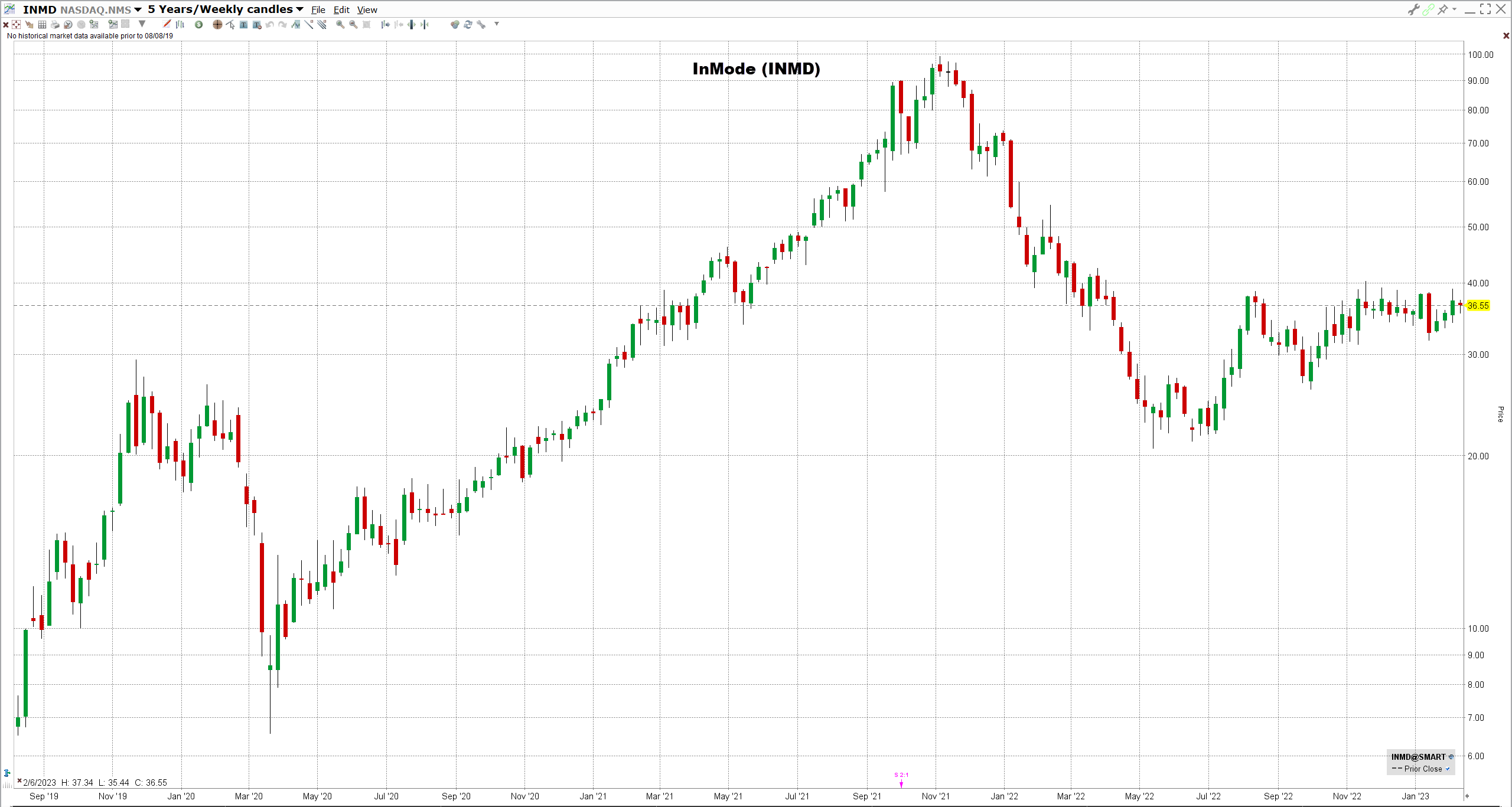Screen dimensions: 1512x807
Task: Toggle the Prior Close checkbox in legend
Action: pyautogui.click(x=1447, y=769)
